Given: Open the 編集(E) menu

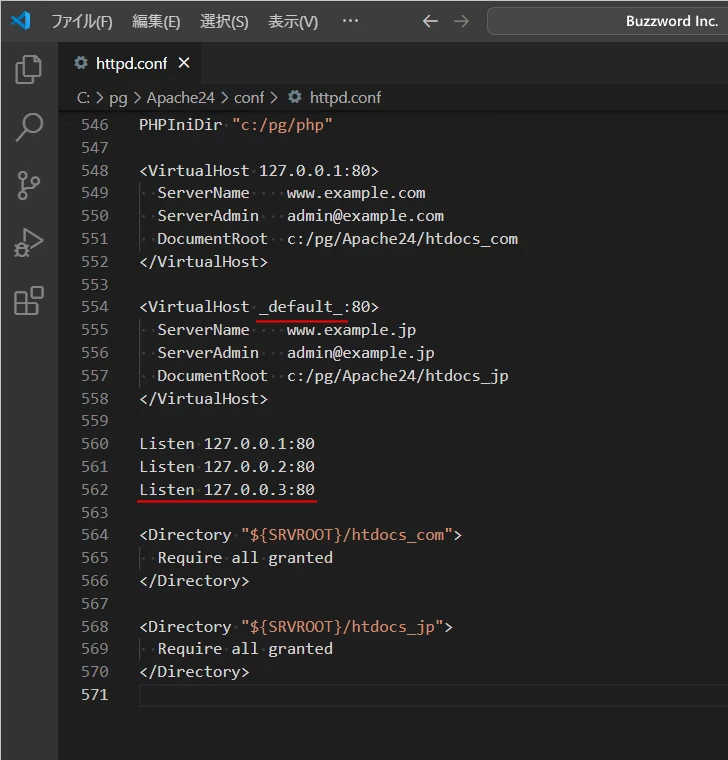Looking at the screenshot, I should click(x=156, y=21).
